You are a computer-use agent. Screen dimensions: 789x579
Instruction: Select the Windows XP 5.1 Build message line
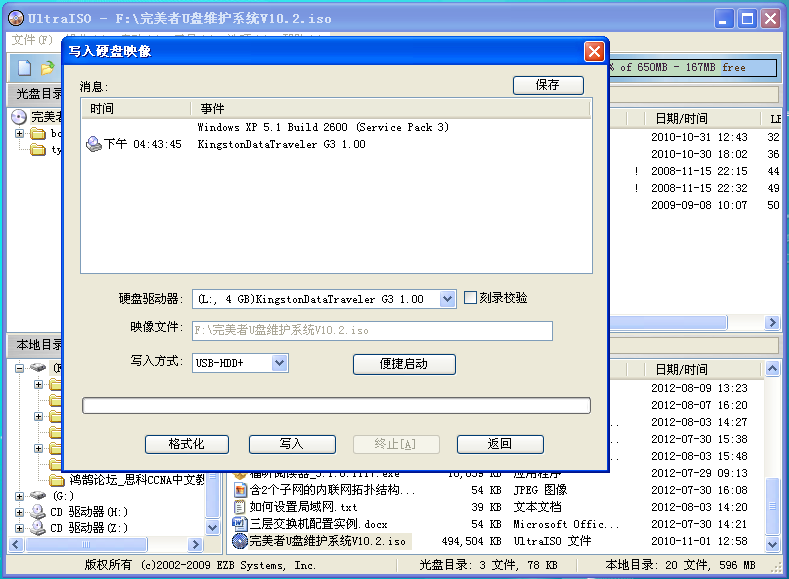point(323,127)
